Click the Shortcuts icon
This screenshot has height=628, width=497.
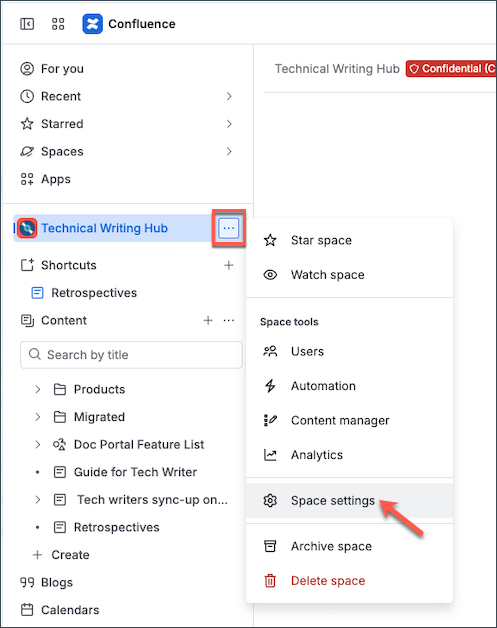click(27, 265)
